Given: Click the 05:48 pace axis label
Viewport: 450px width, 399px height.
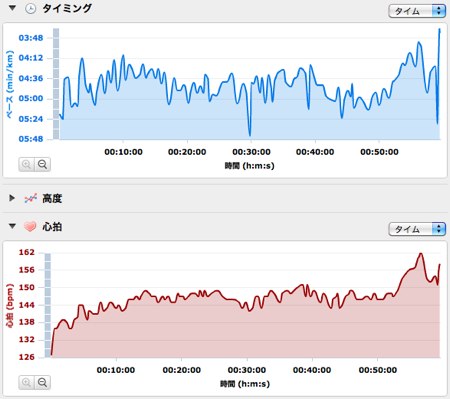Looking at the screenshot, I should [x=31, y=139].
